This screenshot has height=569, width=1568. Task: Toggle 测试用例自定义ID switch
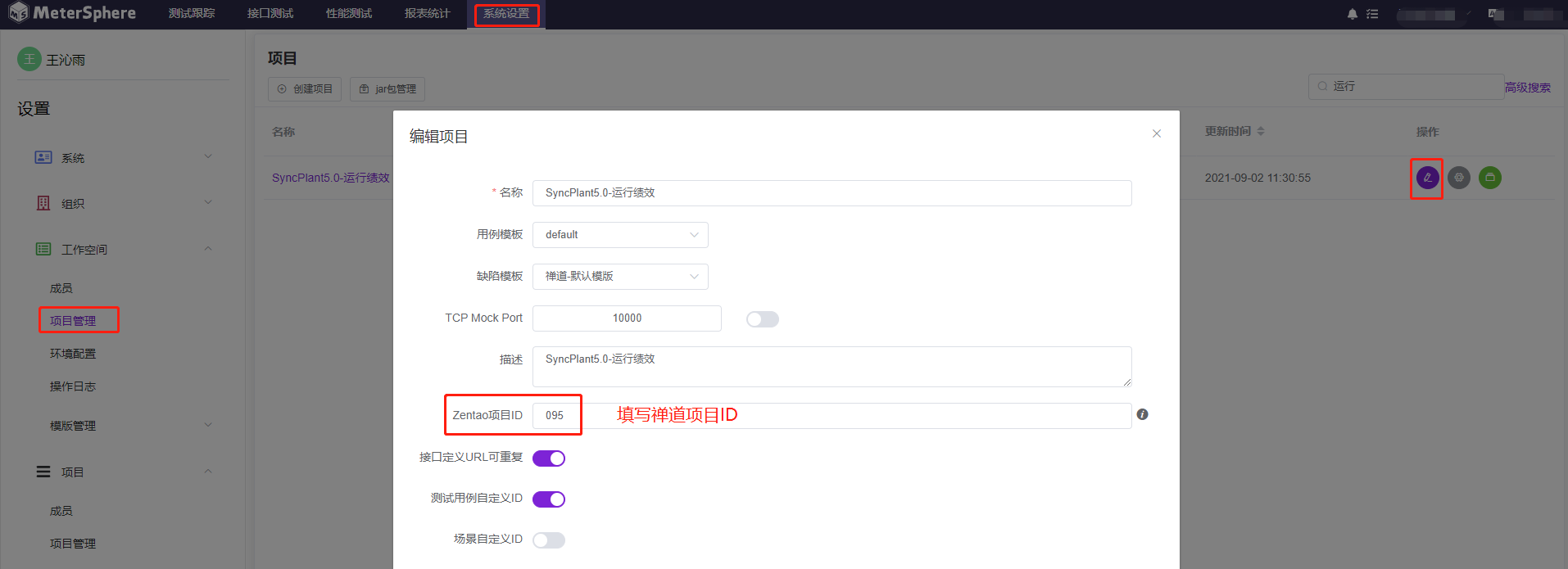pyautogui.click(x=549, y=499)
